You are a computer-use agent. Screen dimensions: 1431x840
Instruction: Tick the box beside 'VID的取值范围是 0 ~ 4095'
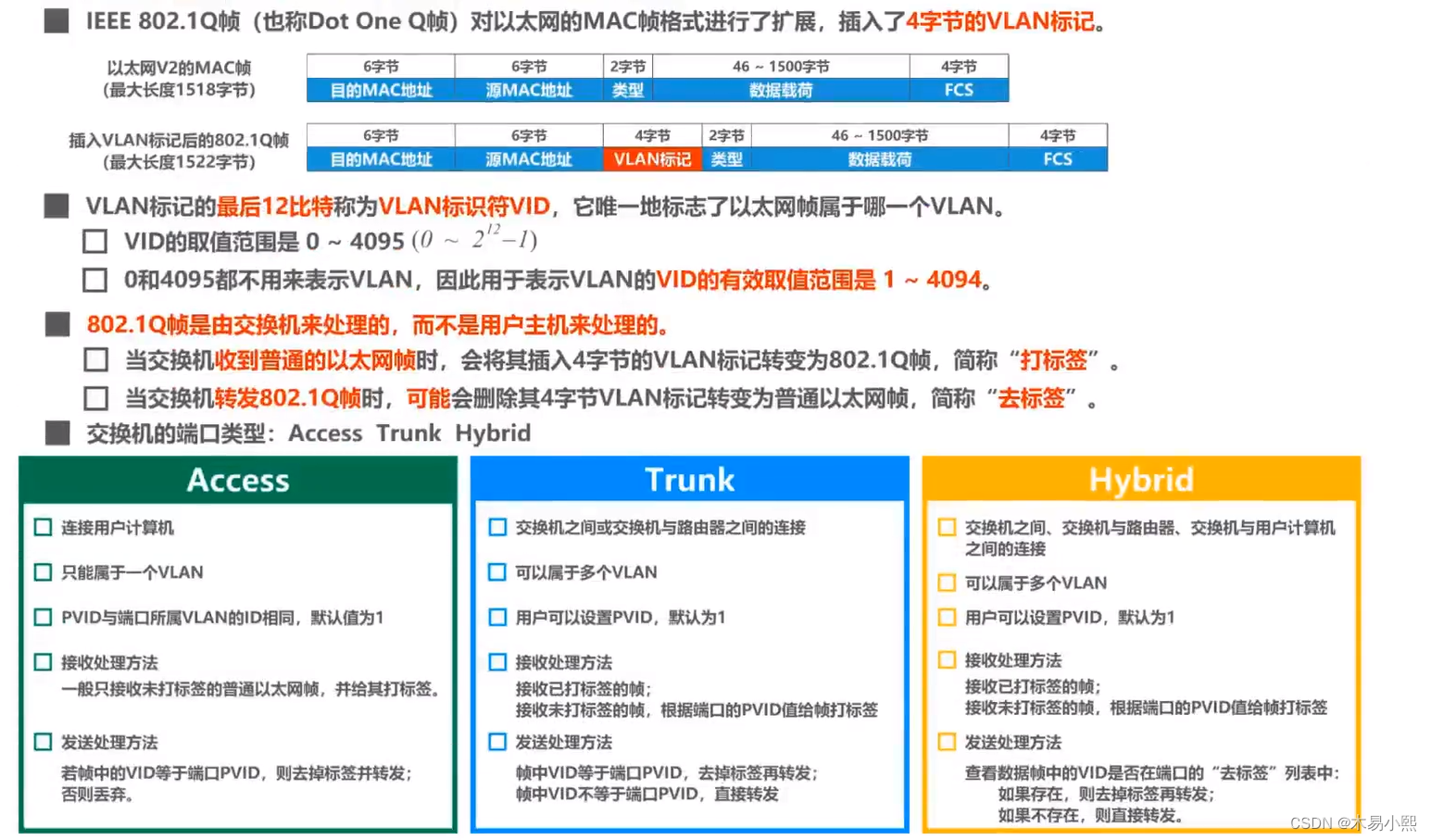(x=94, y=242)
